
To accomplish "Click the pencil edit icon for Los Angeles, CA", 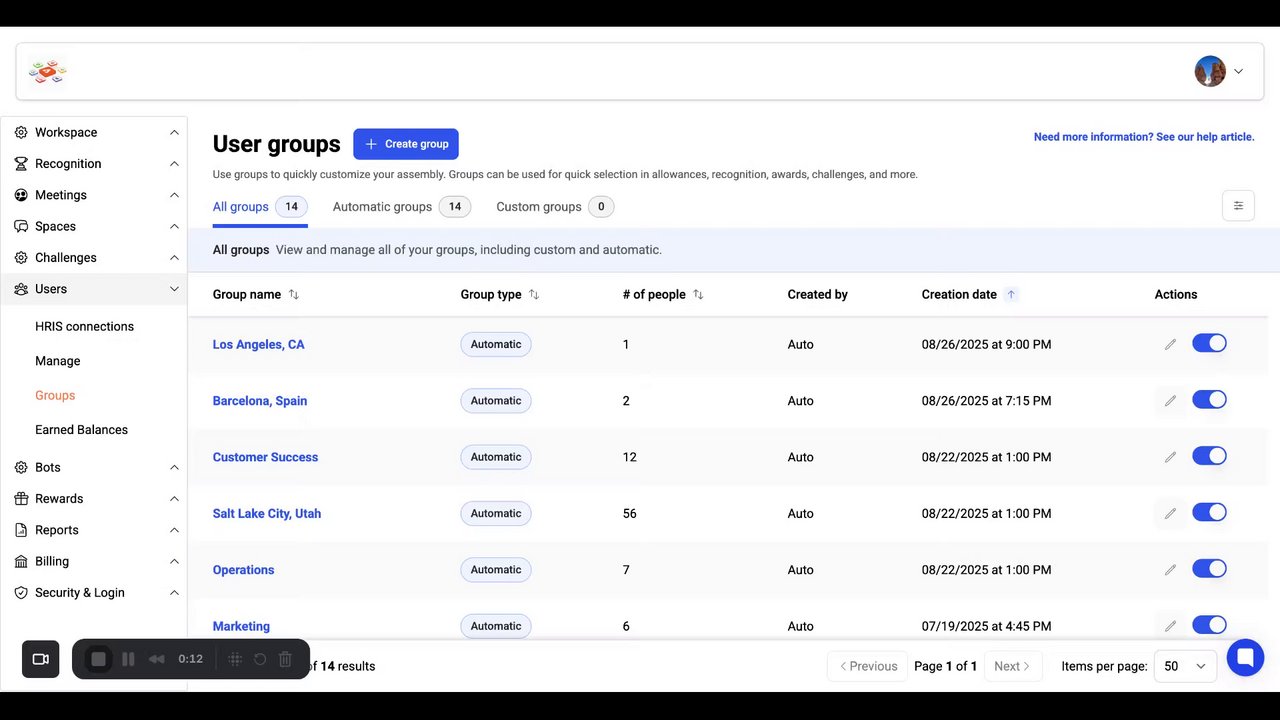I will (1170, 344).
